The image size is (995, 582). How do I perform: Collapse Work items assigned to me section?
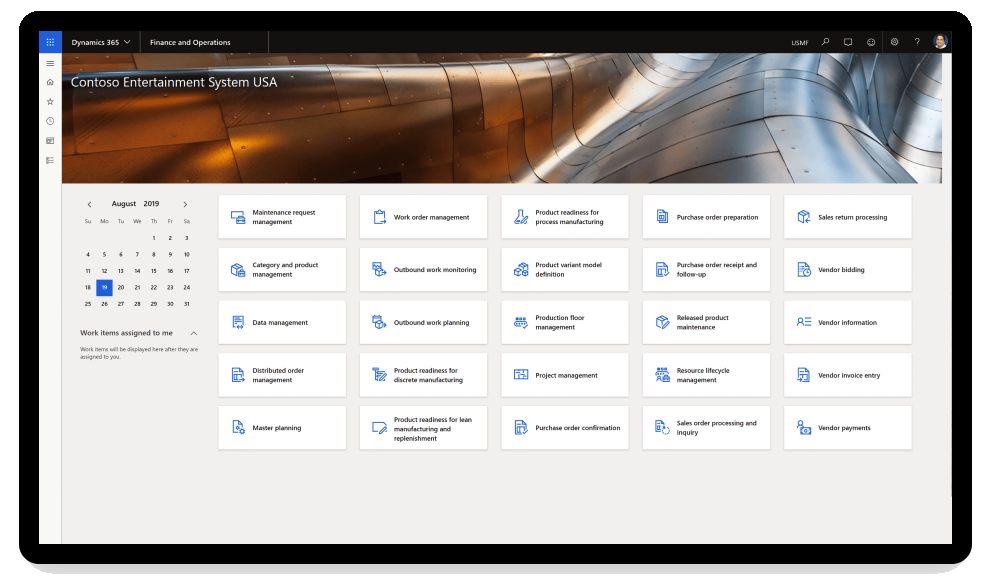(x=194, y=333)
